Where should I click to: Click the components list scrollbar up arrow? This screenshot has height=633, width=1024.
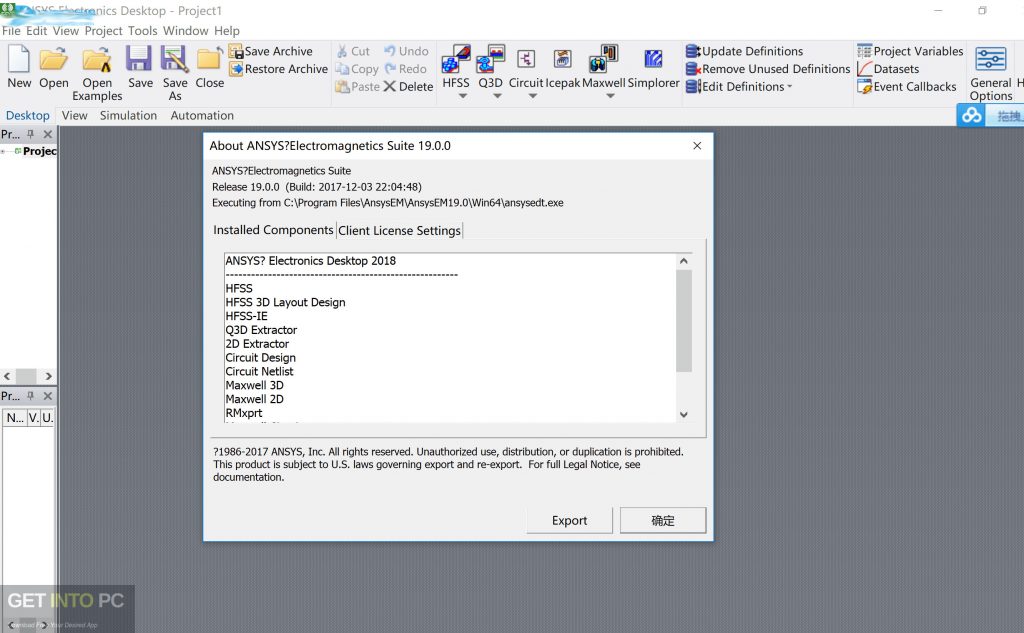point(684,261)
